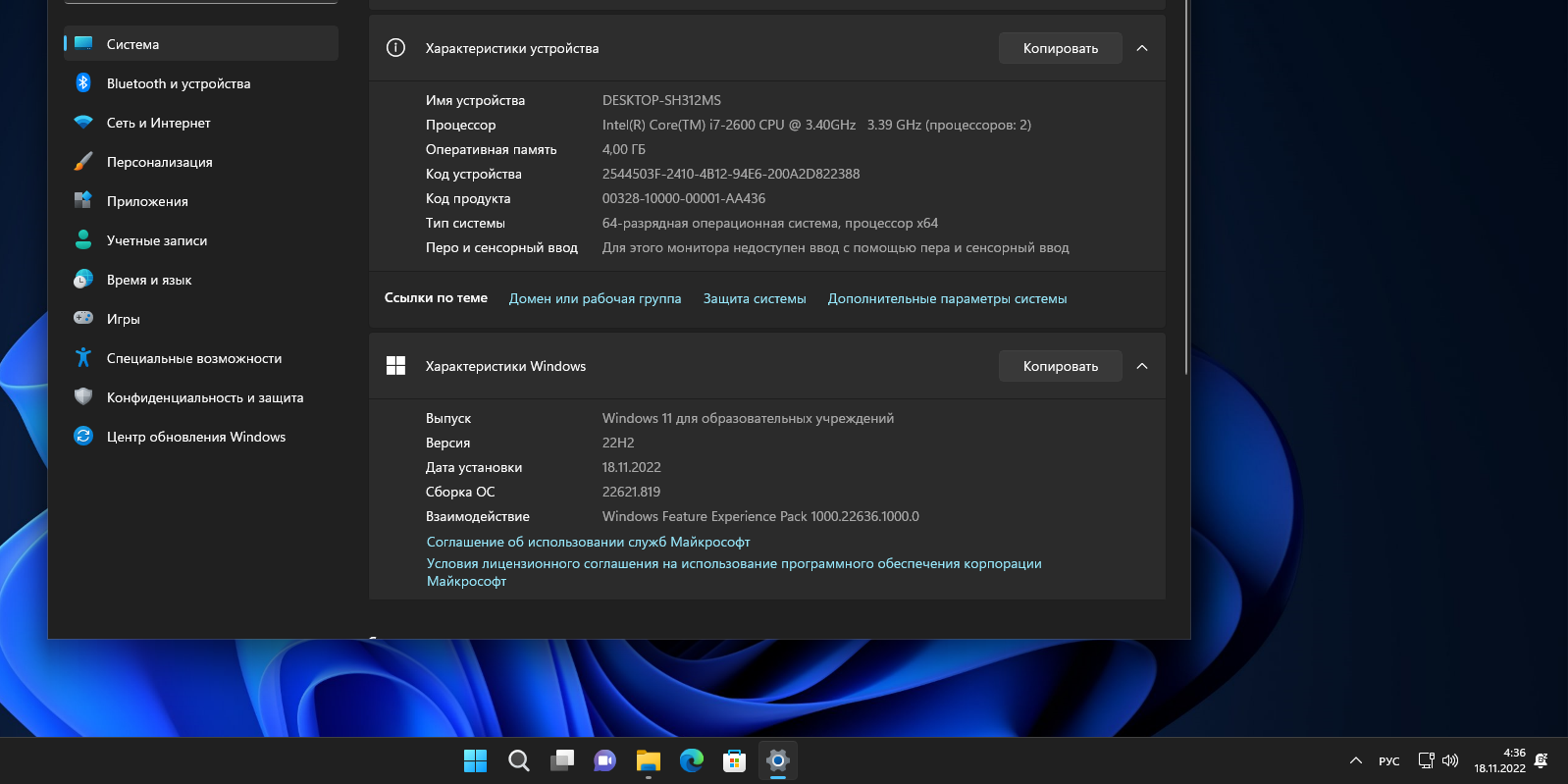
Task: Click the 64-разрядная операционная система text
Action: 770,223
